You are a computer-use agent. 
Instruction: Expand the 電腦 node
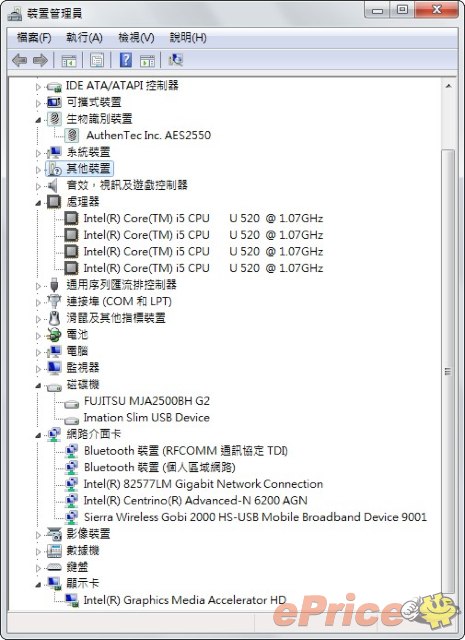[38, 352]
